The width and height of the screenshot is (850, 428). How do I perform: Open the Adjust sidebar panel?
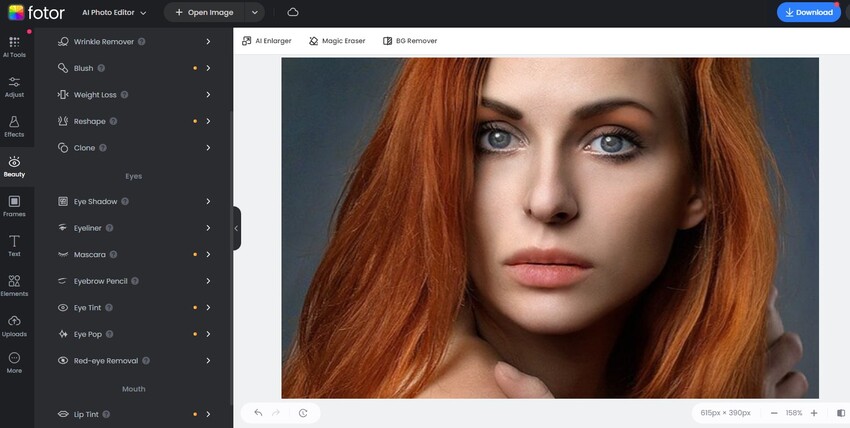(14, 87)
